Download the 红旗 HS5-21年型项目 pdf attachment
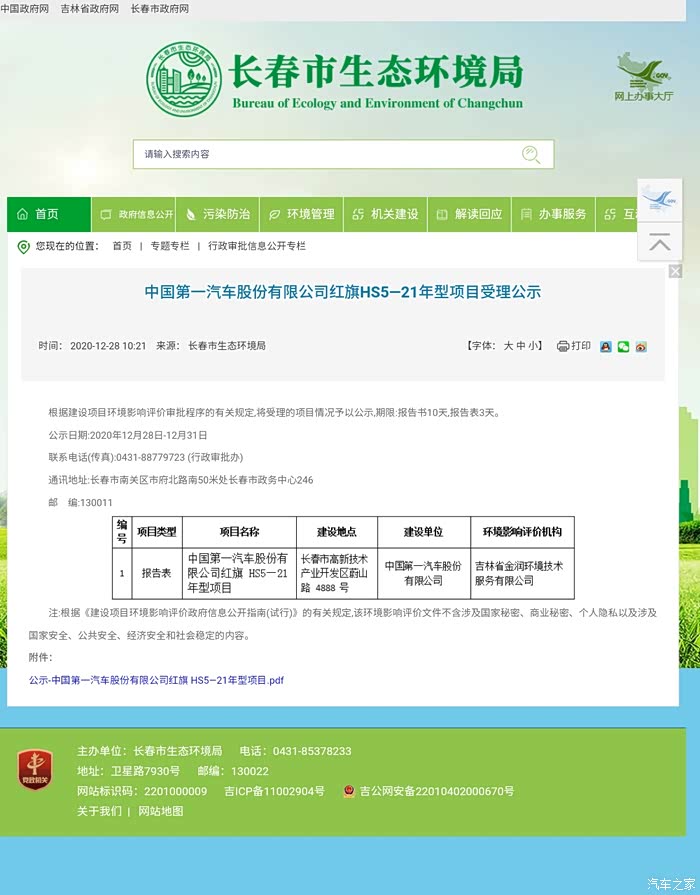 click(x=156, y=680)
